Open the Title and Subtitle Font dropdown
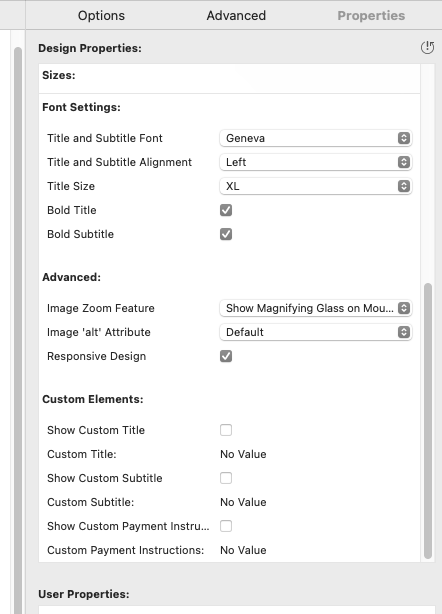The height and width of the screenshot is (614, 442). point(316,138)
